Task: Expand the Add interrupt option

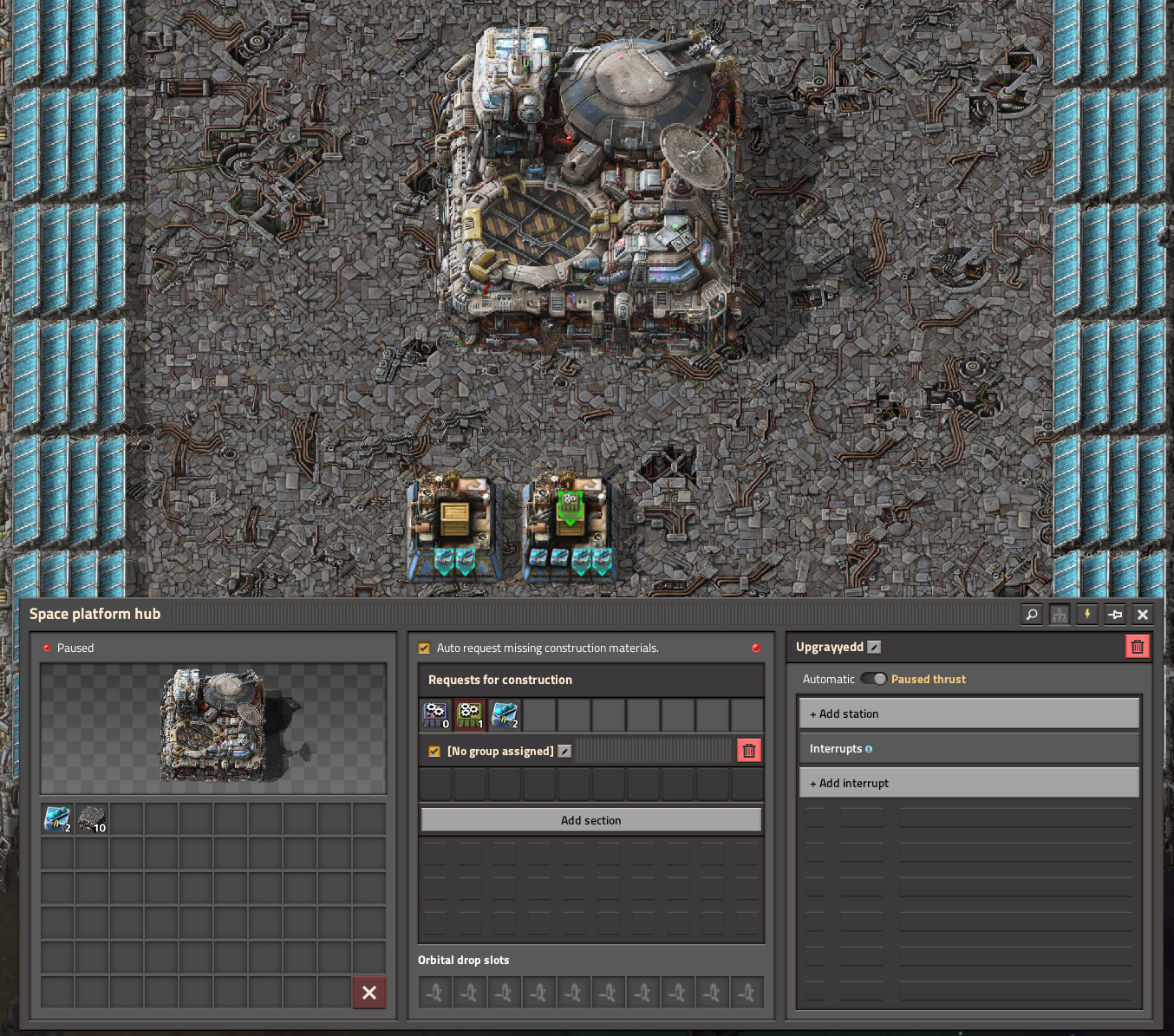Action: coord(969,783)
